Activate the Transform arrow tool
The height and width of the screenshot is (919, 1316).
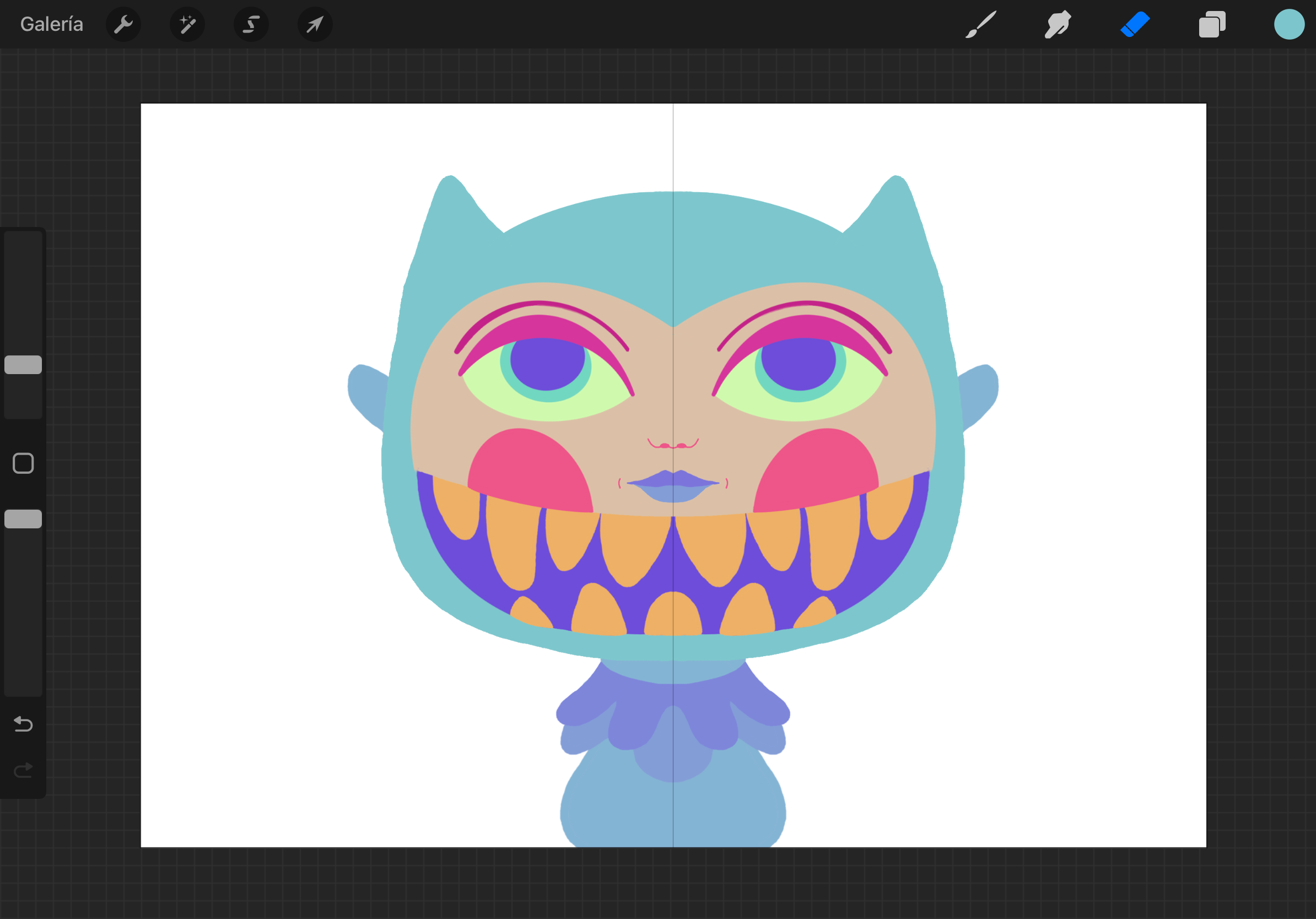(x=315, y=25)
